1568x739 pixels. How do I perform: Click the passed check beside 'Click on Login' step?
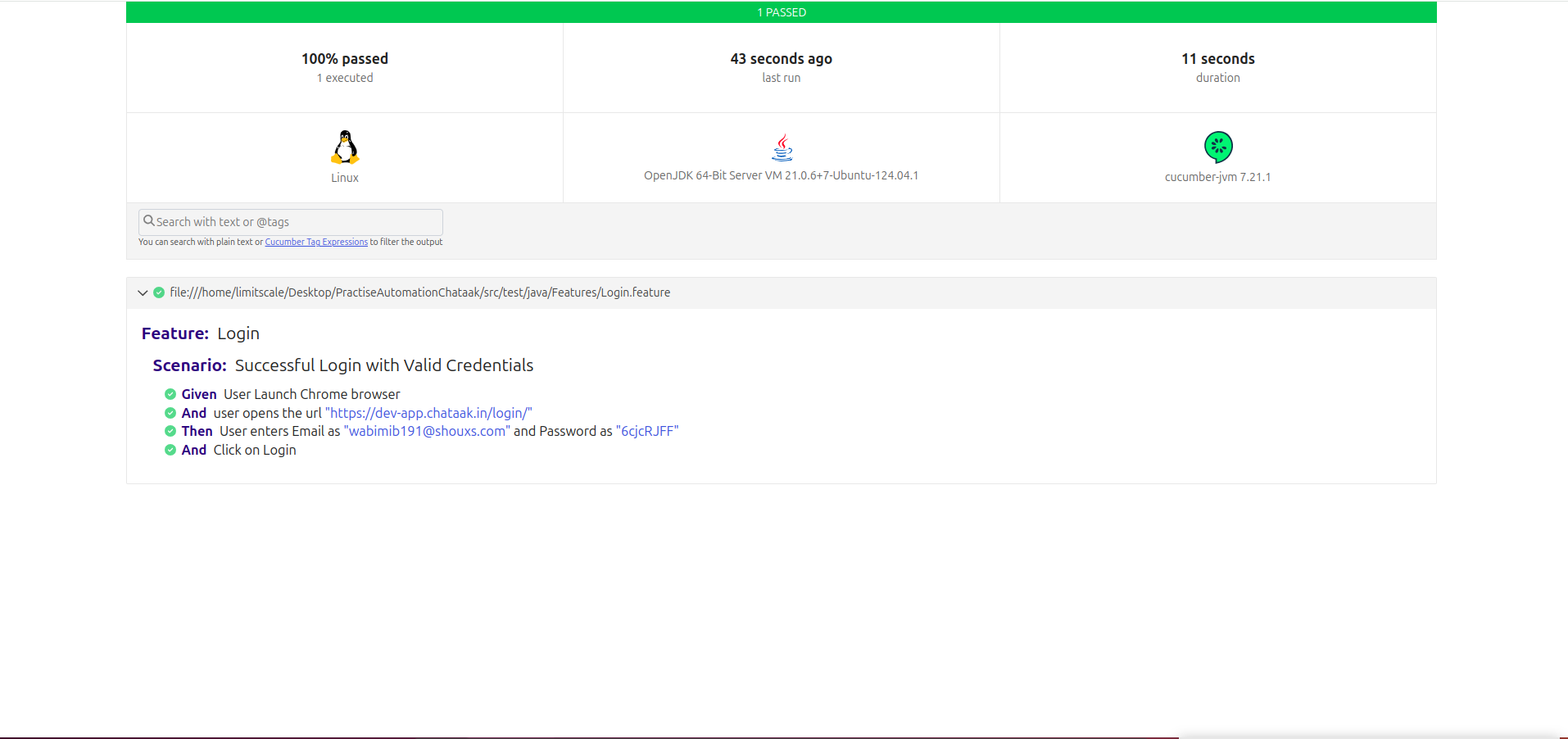170,450
